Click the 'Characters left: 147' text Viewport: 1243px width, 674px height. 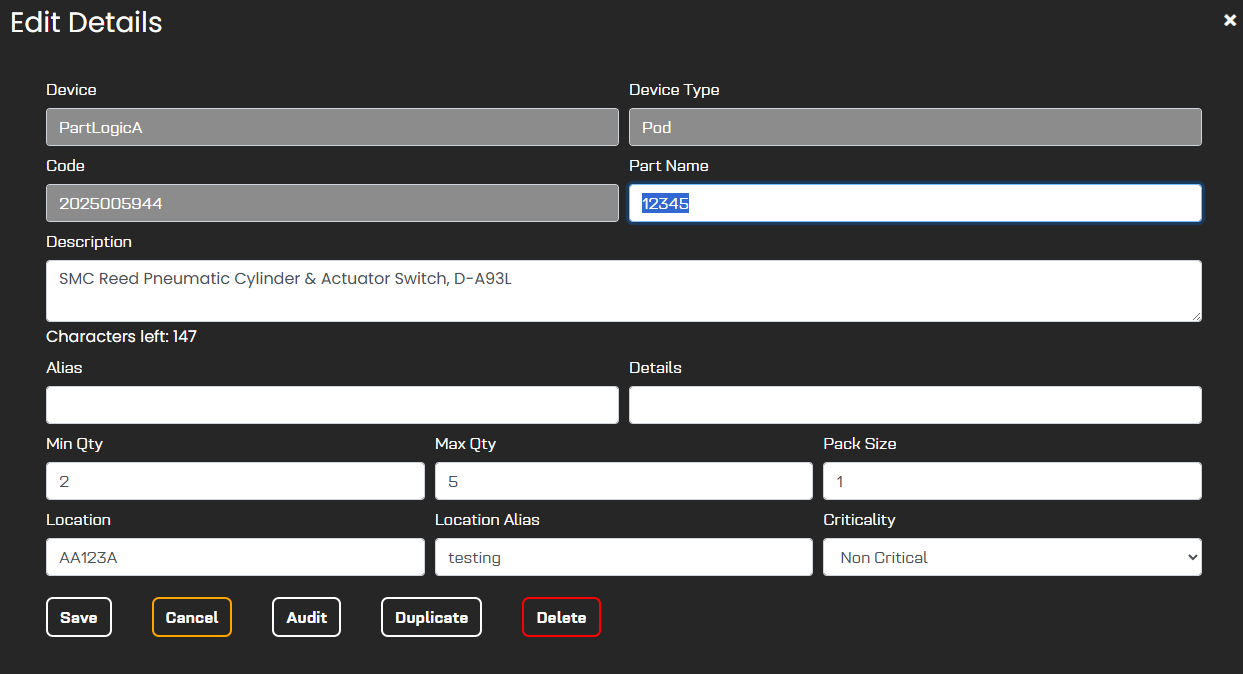tap(121, 337)
